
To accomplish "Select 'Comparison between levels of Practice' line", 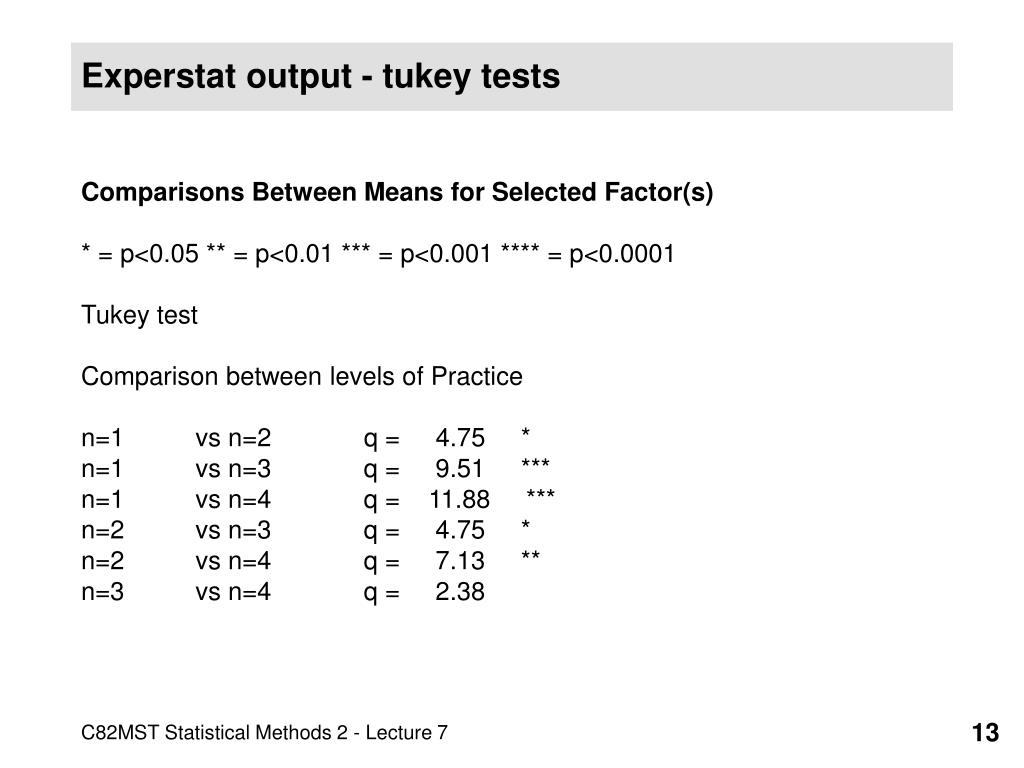I will pyautogui.click(x=302, y=377).
